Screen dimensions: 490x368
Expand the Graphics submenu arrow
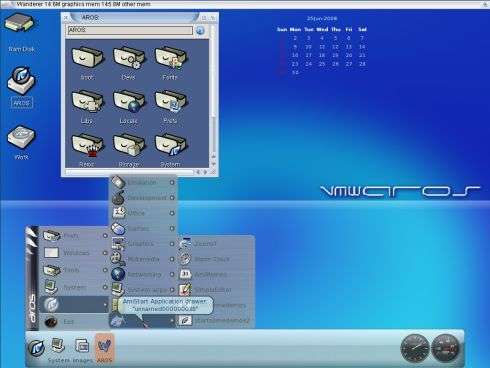coord(172,244)
